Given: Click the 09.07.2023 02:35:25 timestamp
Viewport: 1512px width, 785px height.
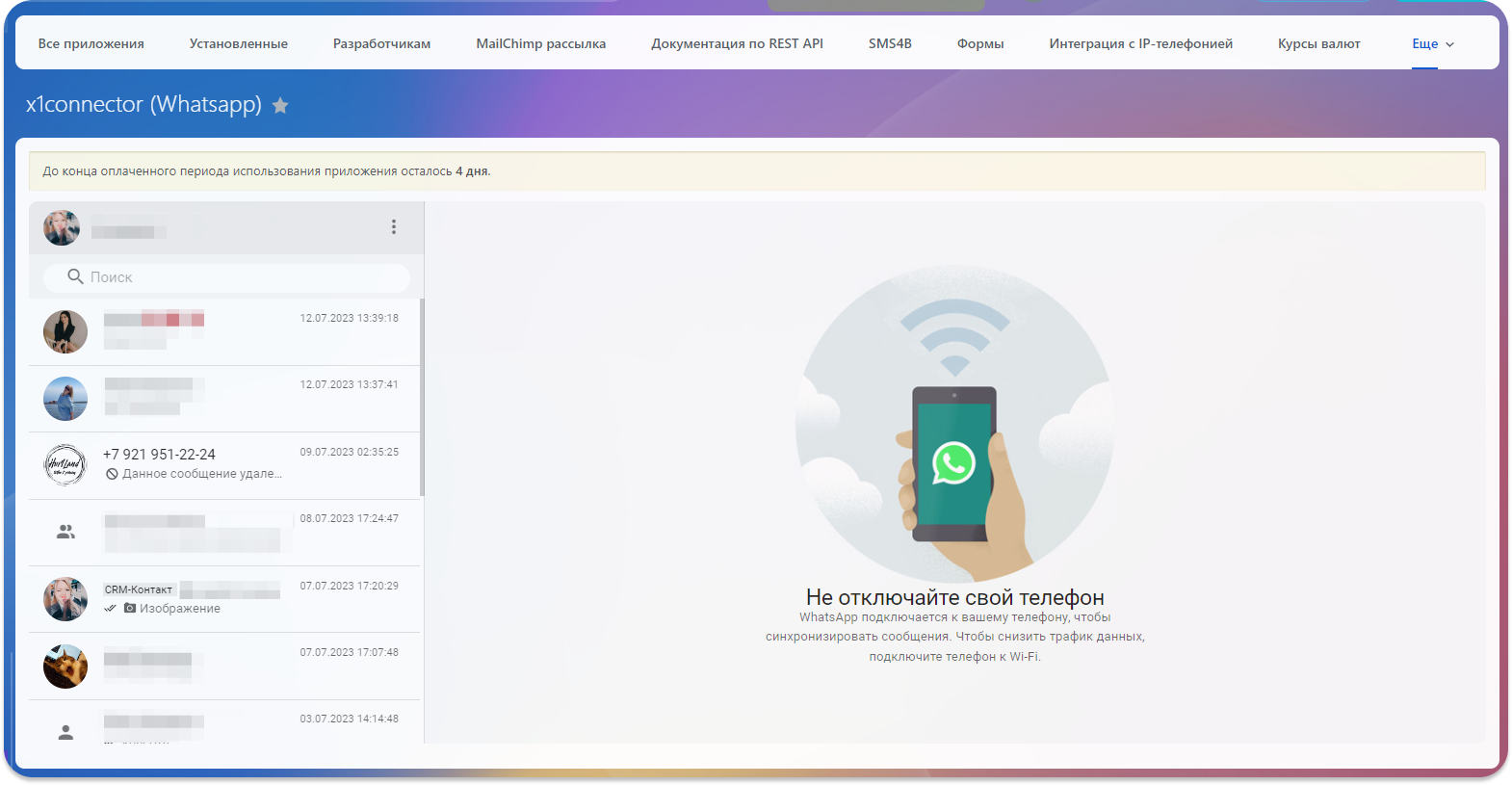Looking at the screenshot, I should click(x=349, y=452).
